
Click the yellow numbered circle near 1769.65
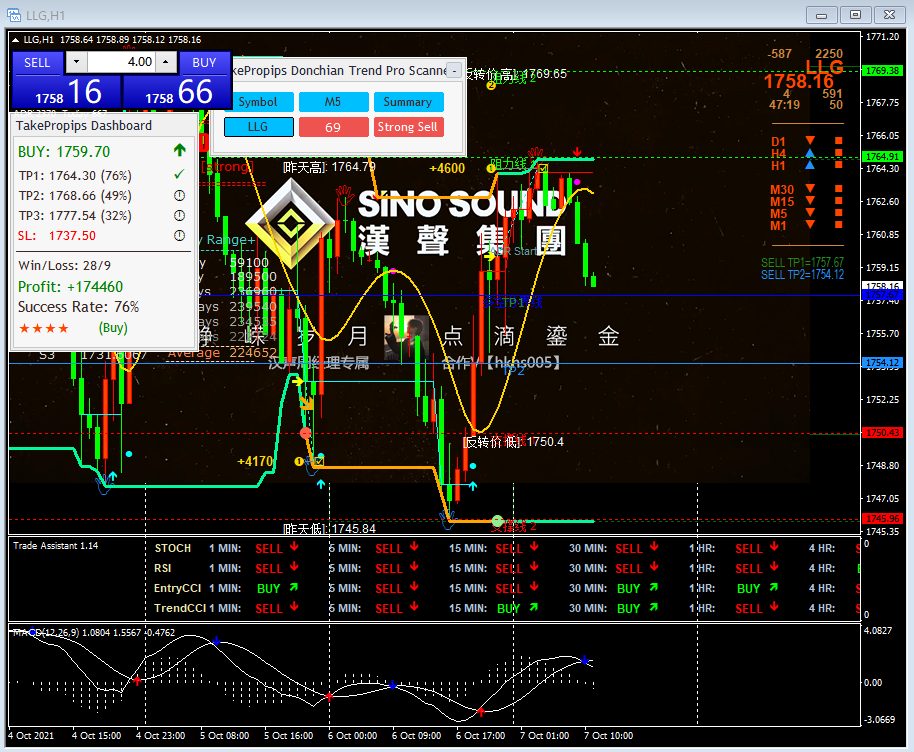click(x=491, y=85)
